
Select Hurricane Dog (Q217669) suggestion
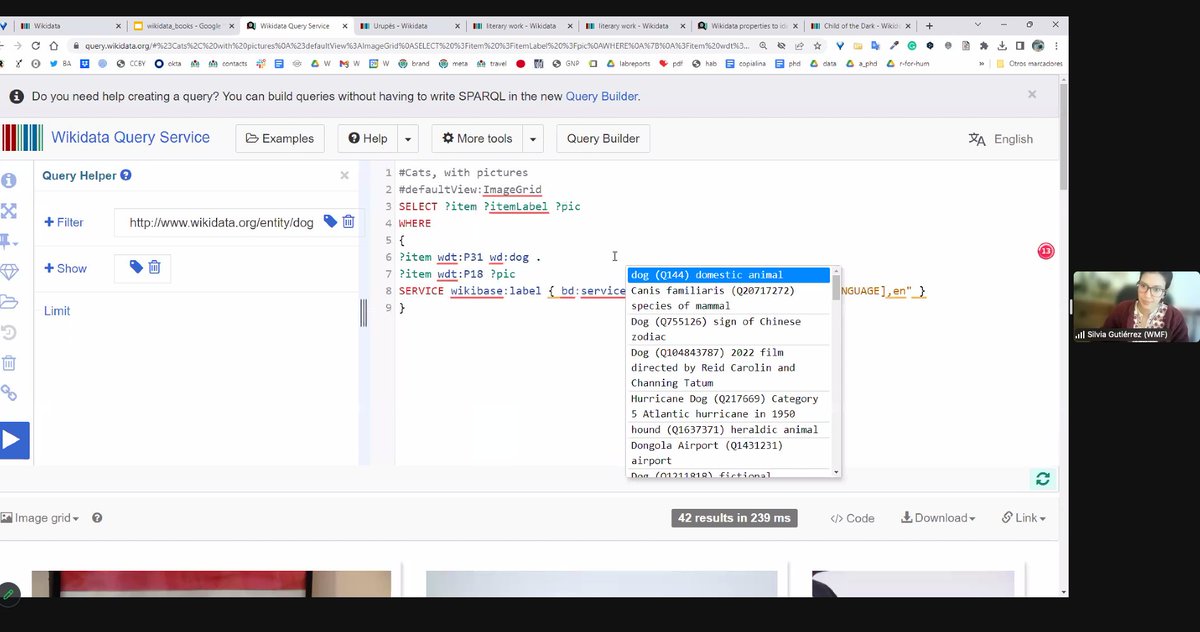pos(729,406)
